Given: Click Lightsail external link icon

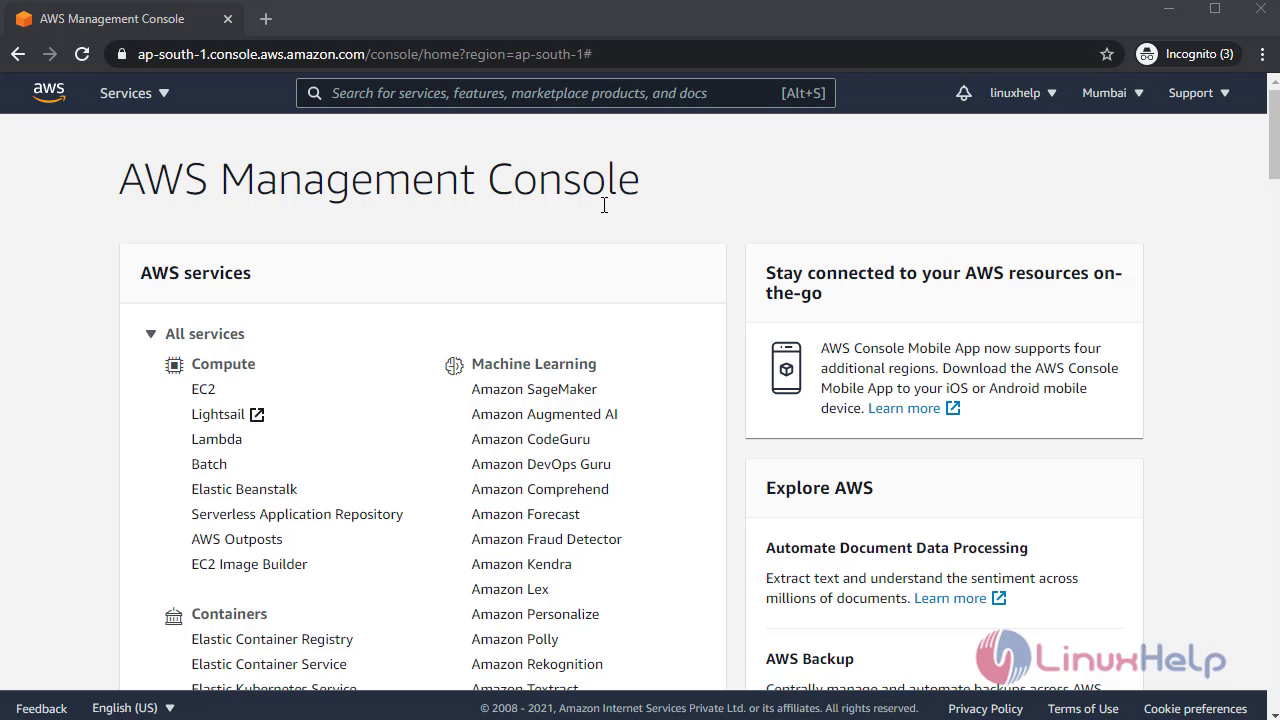Looking at the screenshot, I should pyautogui.click(x=257, y=414).
